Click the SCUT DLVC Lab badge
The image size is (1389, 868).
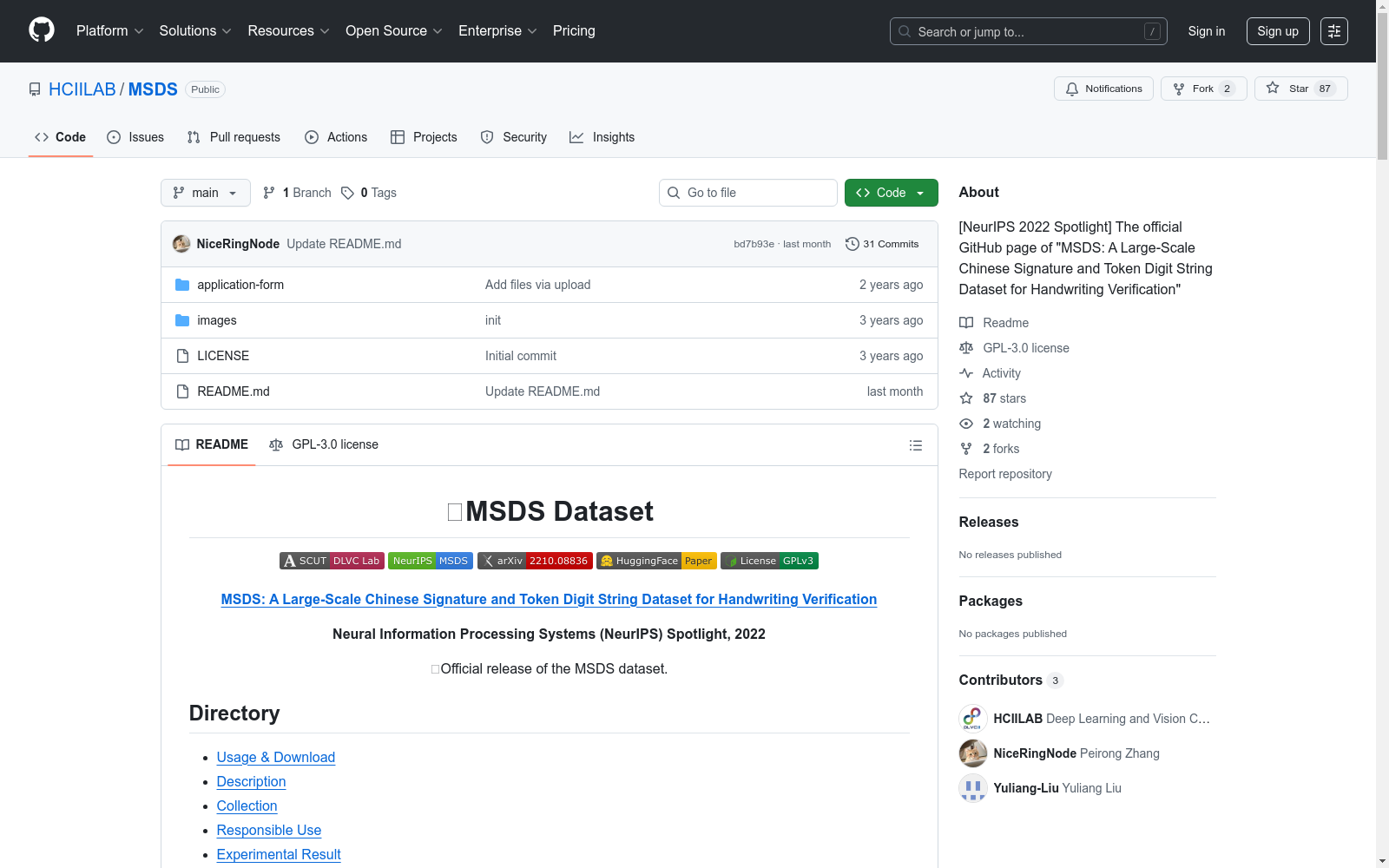pyautogui.click(x=332, y=561)
